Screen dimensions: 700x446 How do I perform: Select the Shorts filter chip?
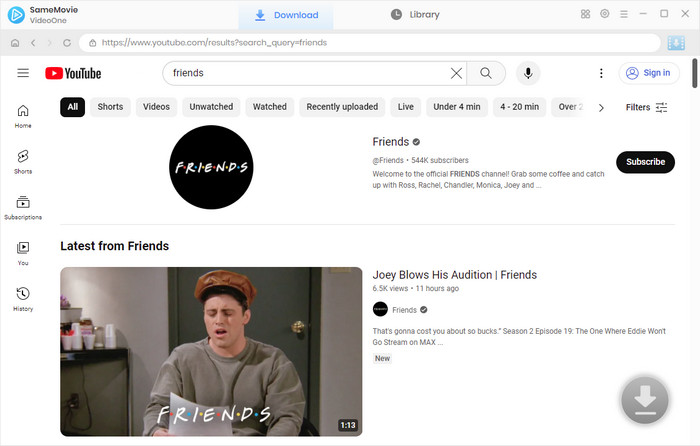point(110,107)
